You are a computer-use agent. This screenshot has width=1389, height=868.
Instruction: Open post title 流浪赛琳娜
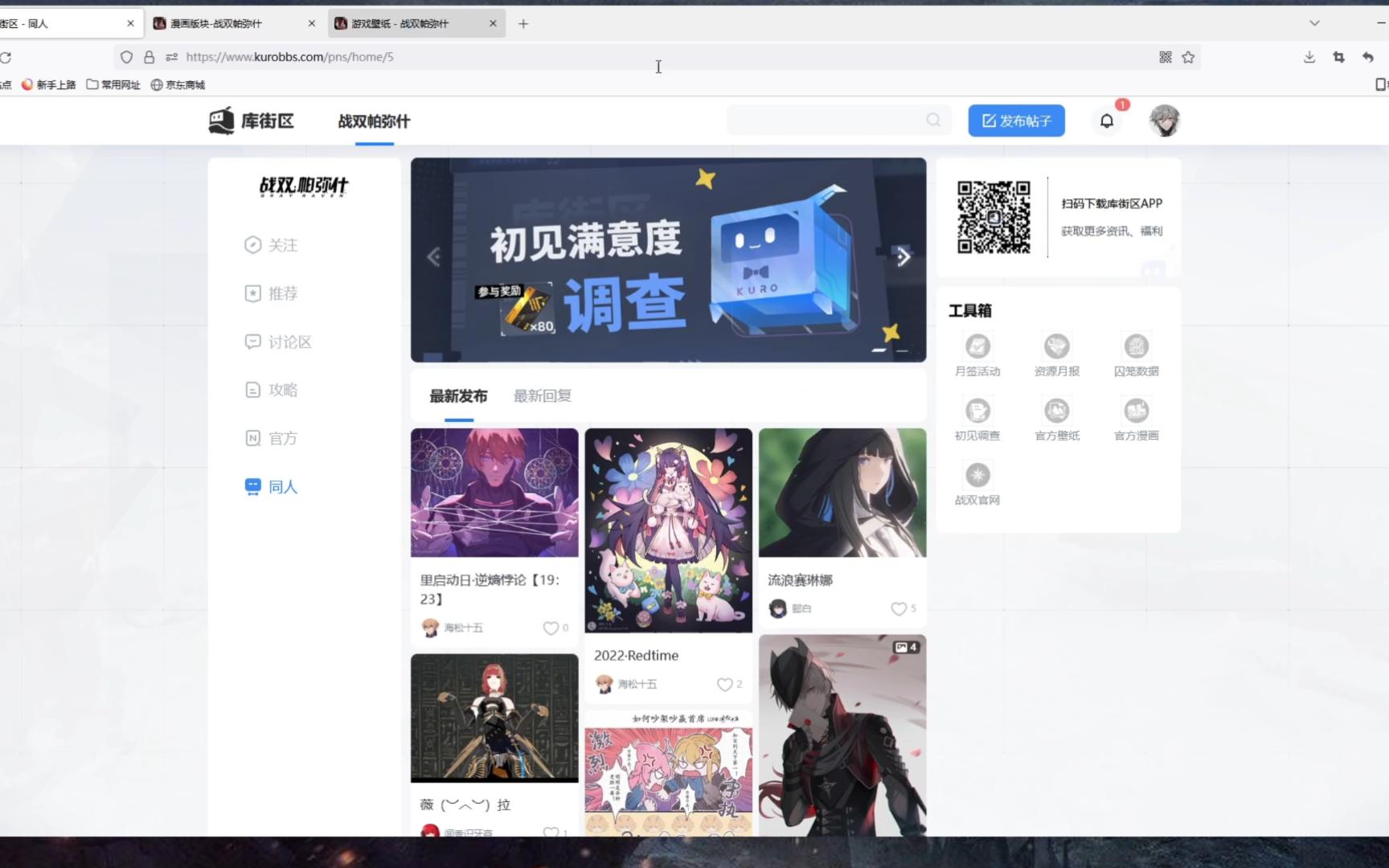pos(800,579)
